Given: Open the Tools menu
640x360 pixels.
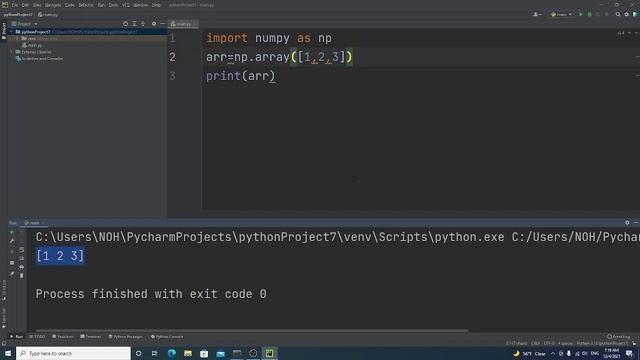Looking at the screenshot, I should click(x=113, y=5).
